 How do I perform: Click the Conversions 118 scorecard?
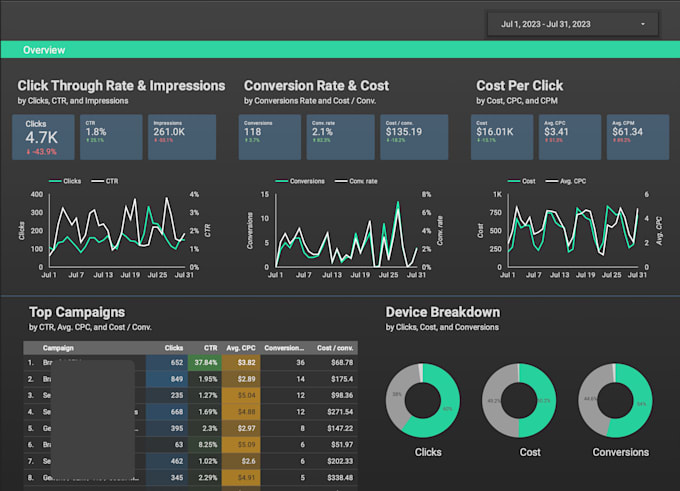coord(270,137)
